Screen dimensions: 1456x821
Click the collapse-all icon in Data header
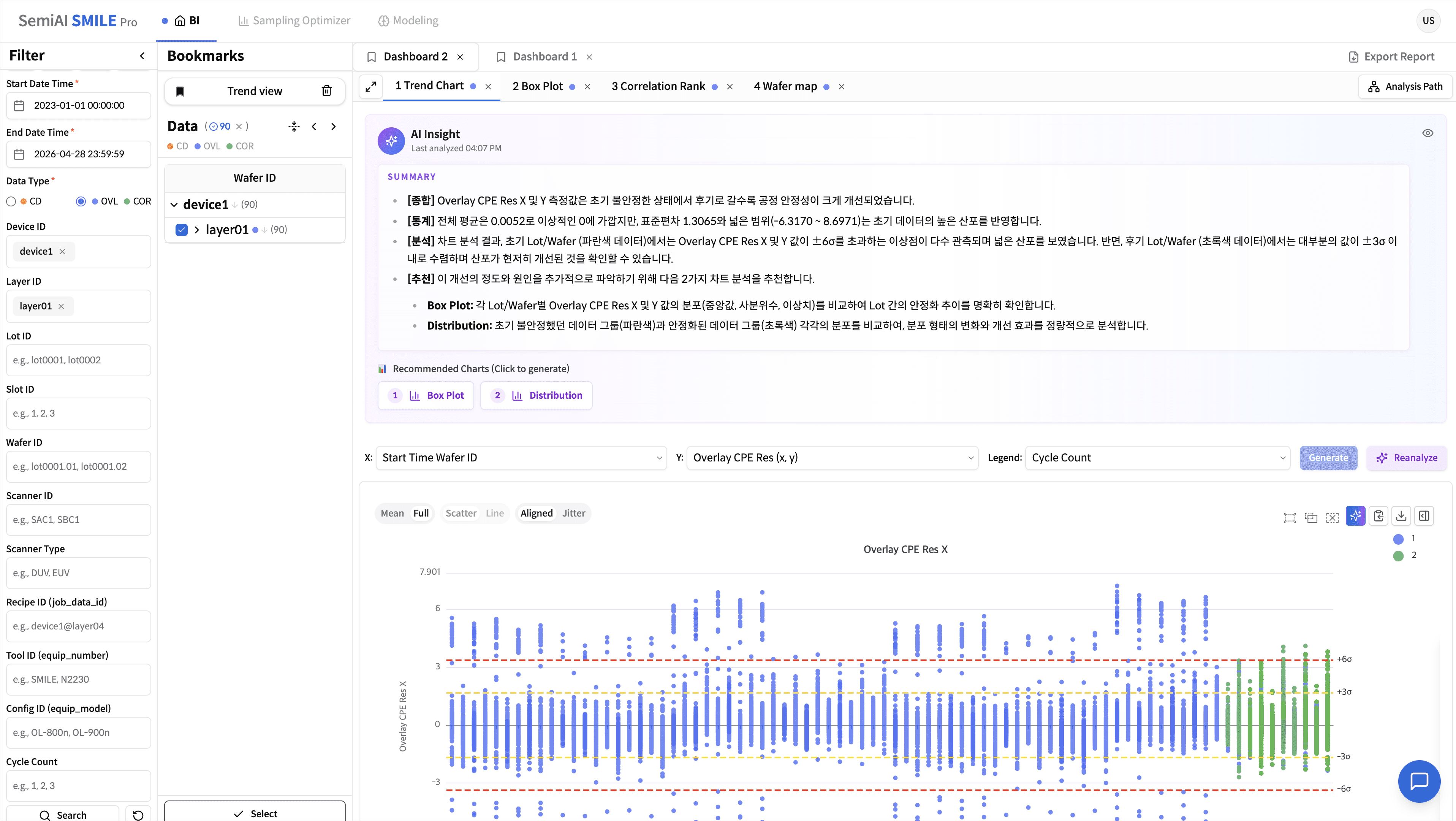click(294, 127)
